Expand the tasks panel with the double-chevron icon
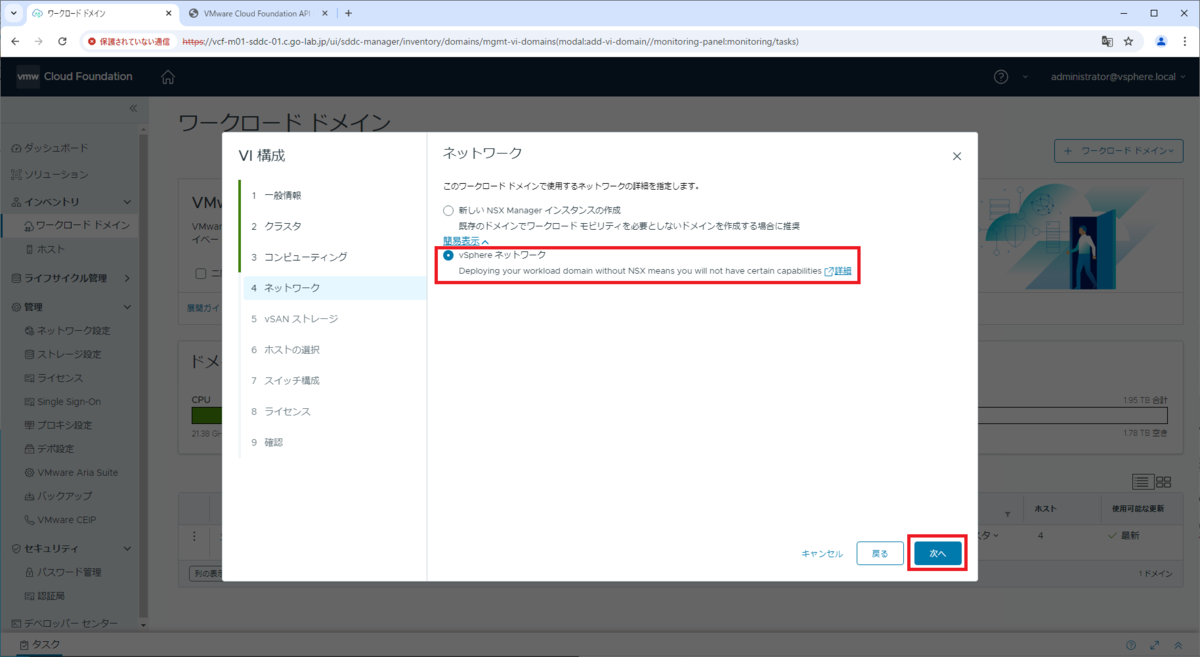This screenshot has height=657, width=1200. [1178, 645]
